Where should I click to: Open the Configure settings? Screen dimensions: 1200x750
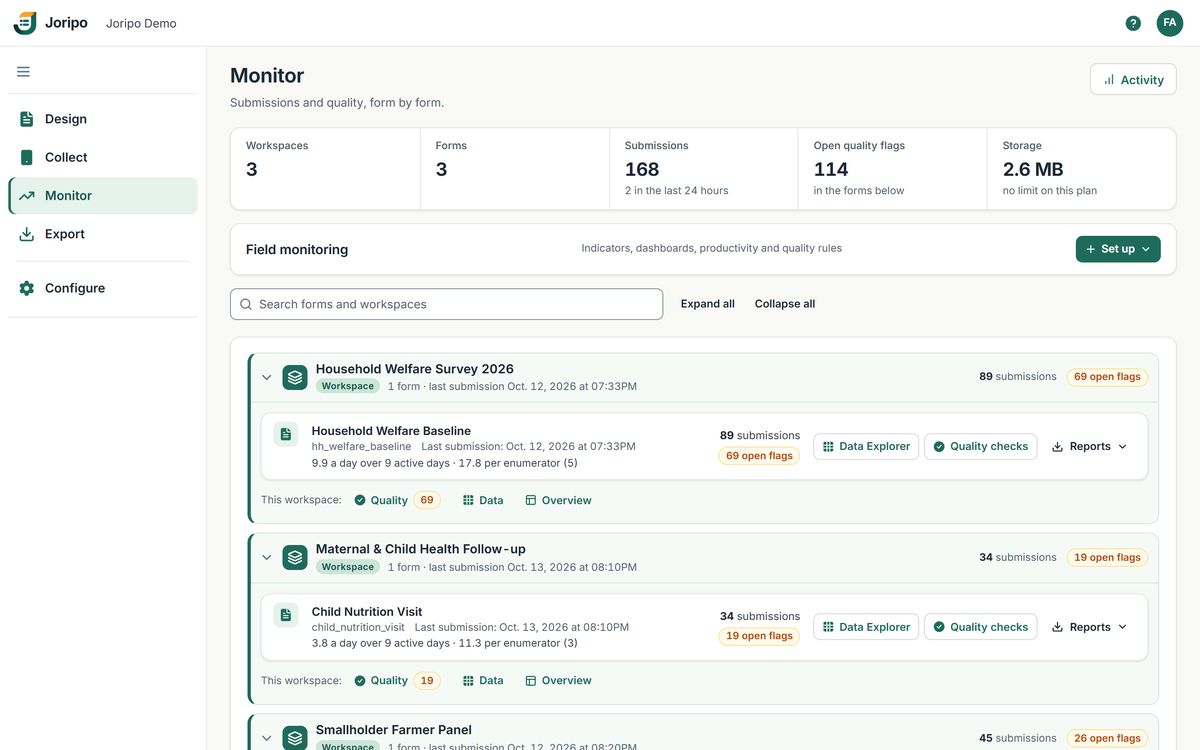coord(103,288)
